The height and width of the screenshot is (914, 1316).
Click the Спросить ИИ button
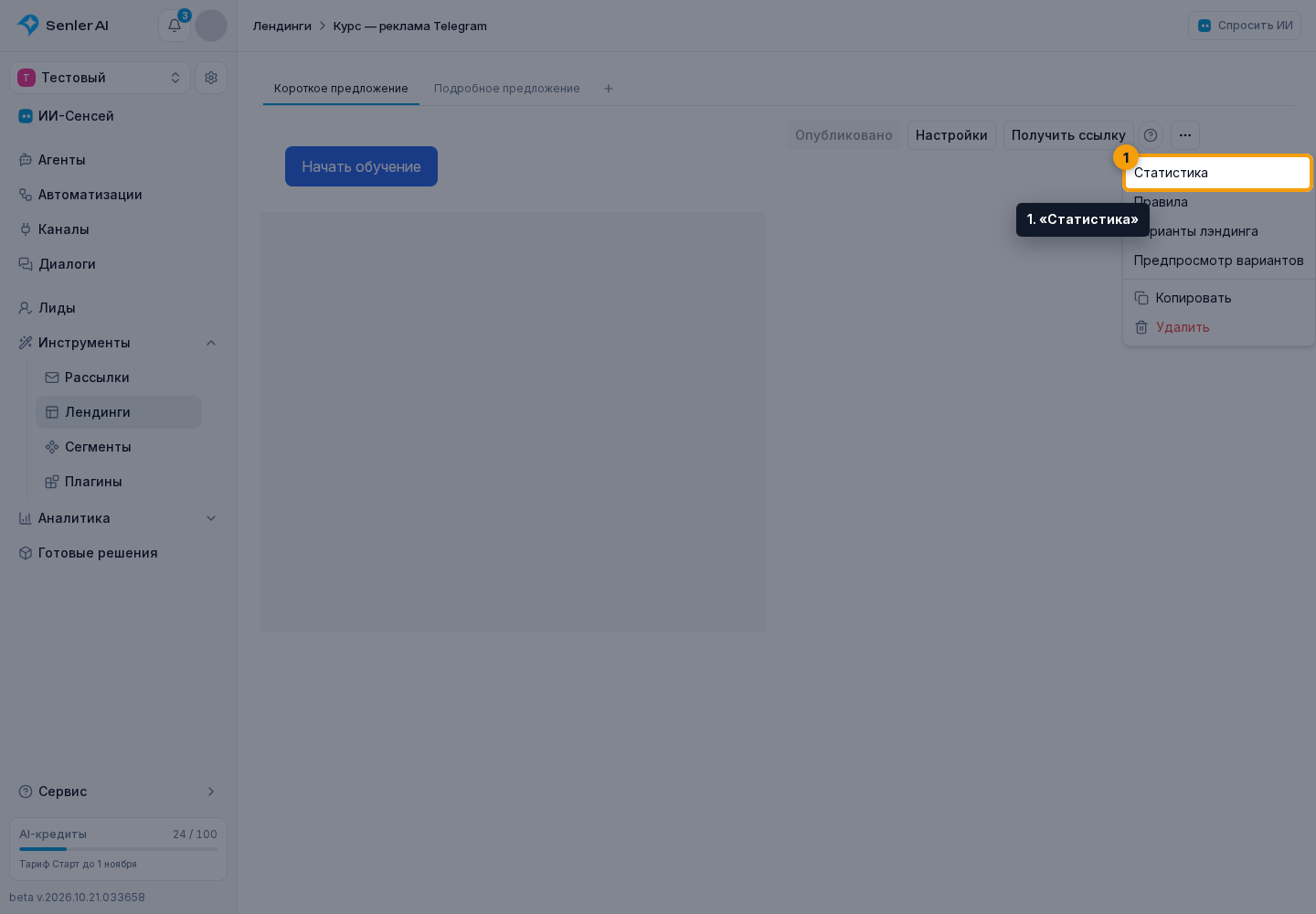[1245, 26]
